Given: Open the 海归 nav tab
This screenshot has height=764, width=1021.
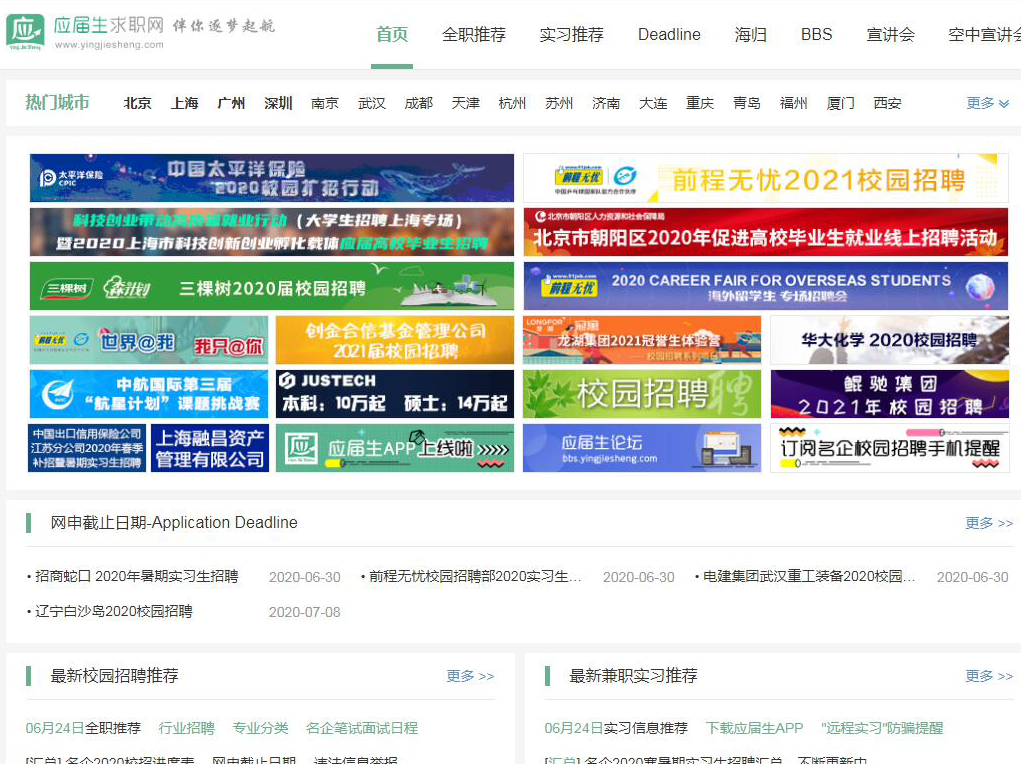Looking at the screenshot, I should coord(751,35).
